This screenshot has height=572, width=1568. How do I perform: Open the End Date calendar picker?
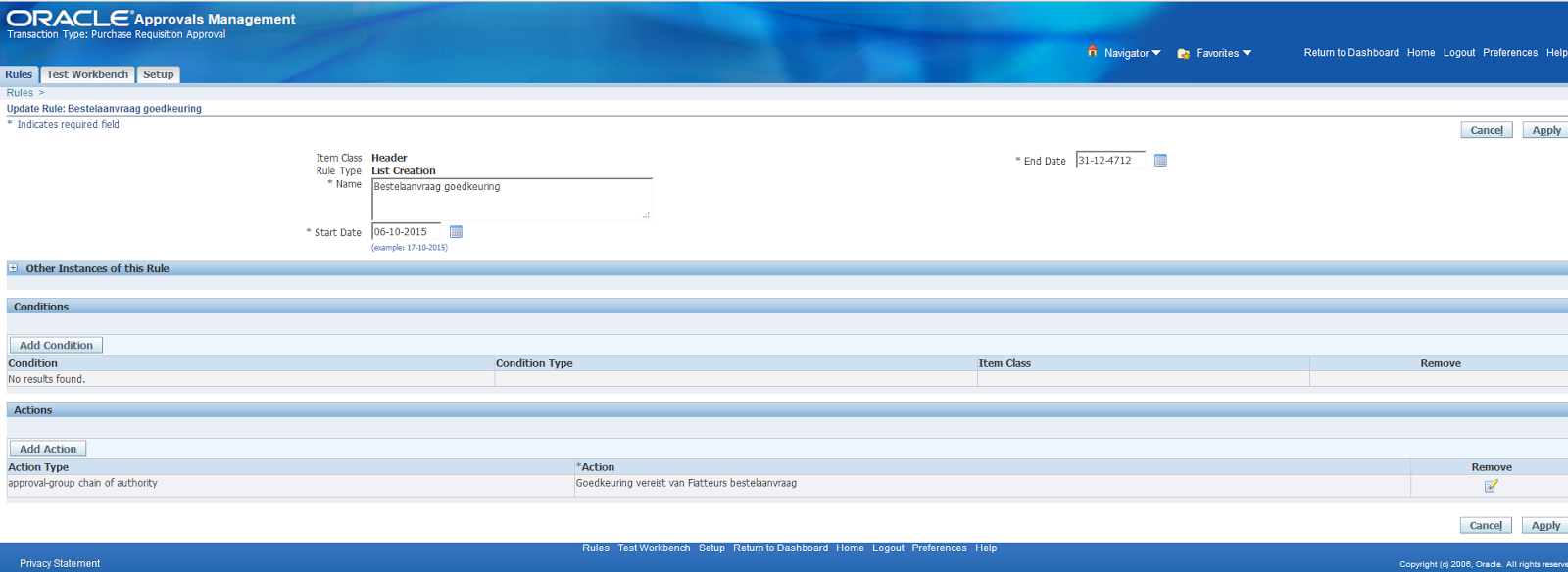[1160, 161]
